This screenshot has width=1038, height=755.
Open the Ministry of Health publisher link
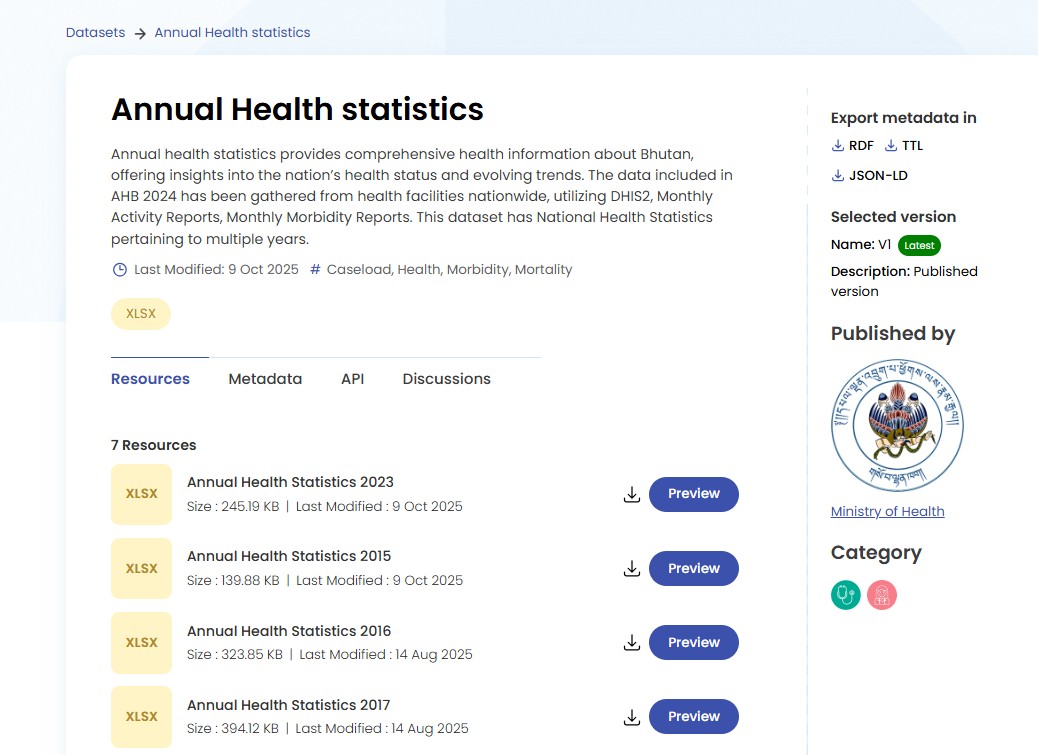coord(887,511)
